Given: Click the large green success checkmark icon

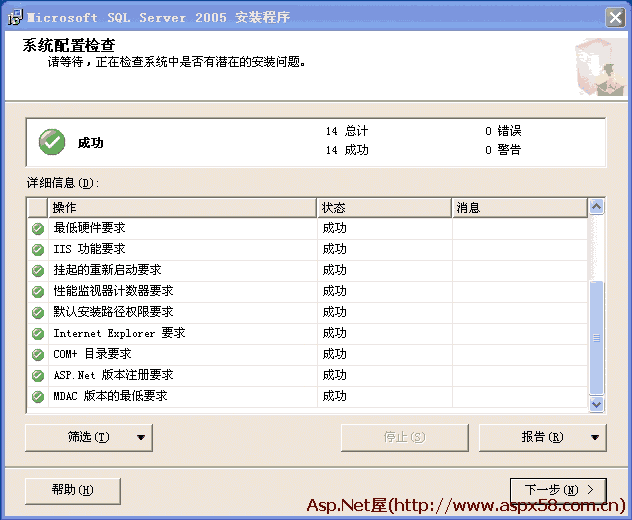Looking at the screenshot, I should (x=52, y=142).
